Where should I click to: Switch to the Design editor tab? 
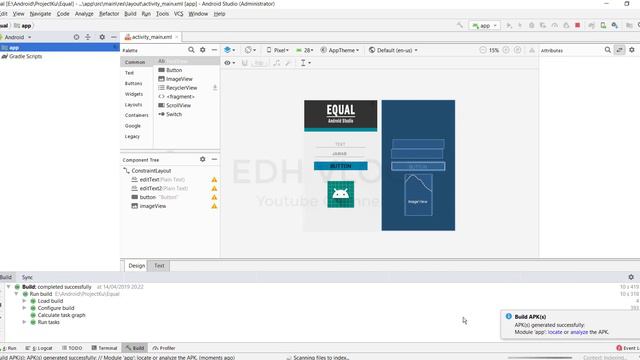(x=136, y=266)
